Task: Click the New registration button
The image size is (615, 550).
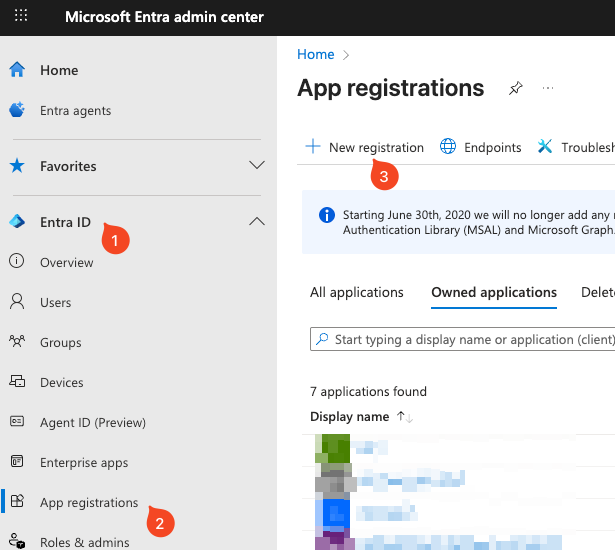Action: [x=365, y=147]
